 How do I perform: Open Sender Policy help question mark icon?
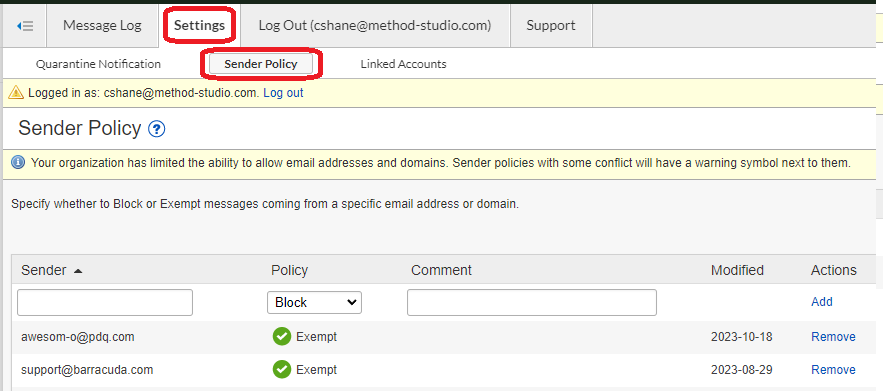click(x=157, y=130)
